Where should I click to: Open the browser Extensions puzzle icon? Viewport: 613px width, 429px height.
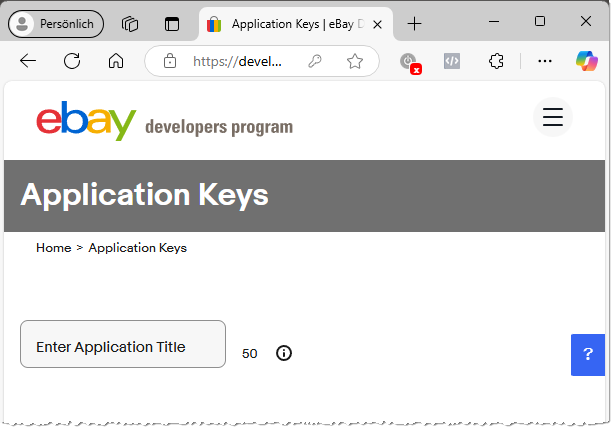(x=496, y=61)
